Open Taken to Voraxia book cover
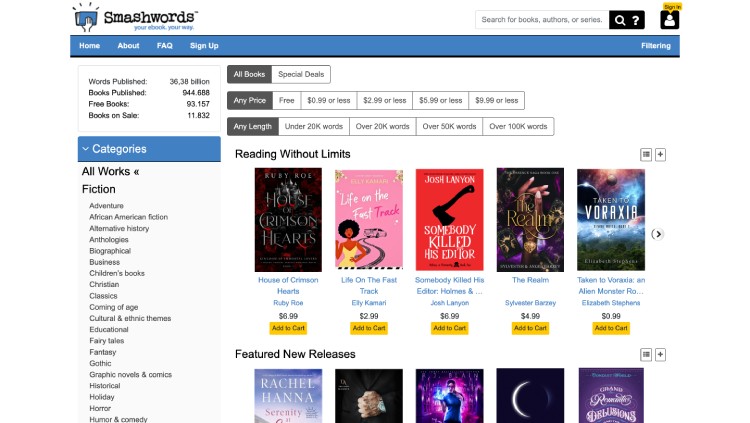 (x=611, y=220)
